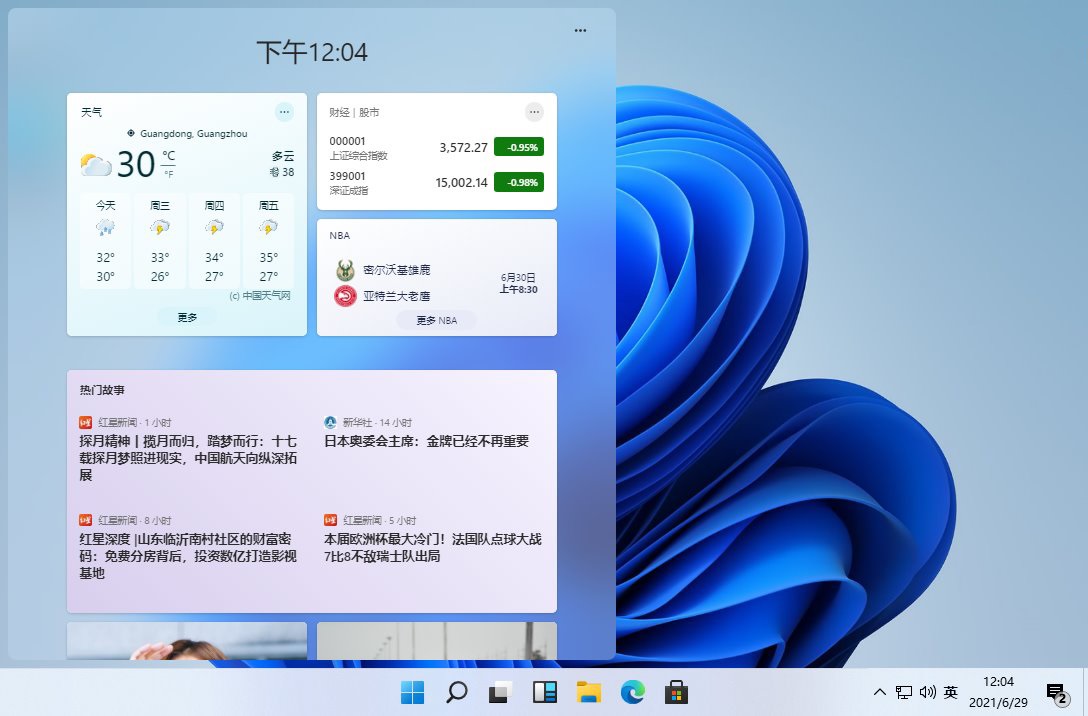The height and width of the screenshot is (716, 1088).
Task: Open the Start menu from the taskbar
Action: (x=413, y=691)
